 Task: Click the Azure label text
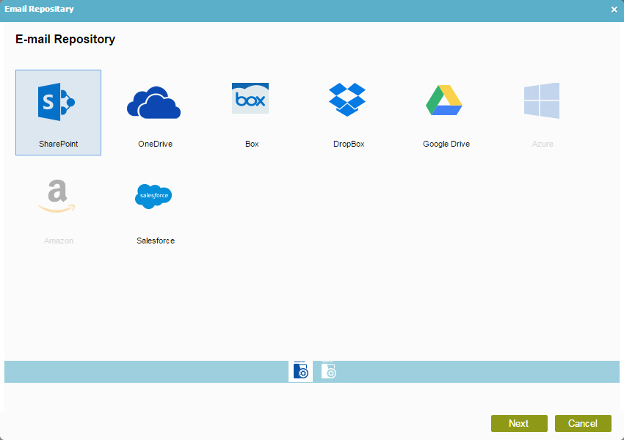coord(542,144)
